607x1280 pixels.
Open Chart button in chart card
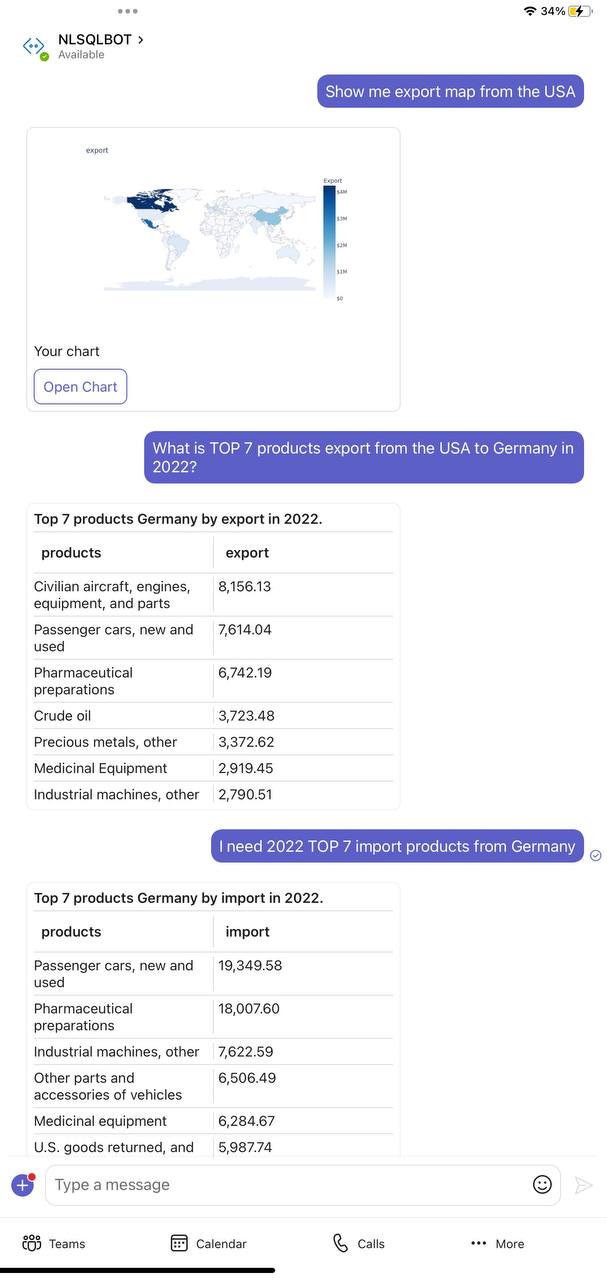tap(80, 387)
